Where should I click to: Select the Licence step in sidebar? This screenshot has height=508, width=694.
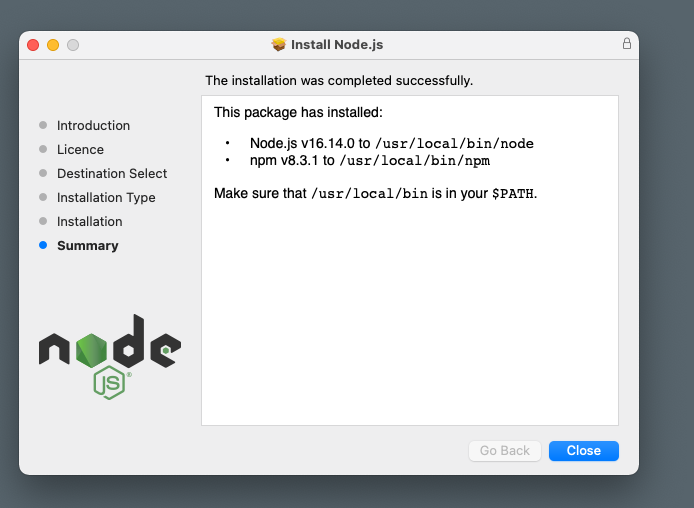pyautogui.click(x=80, y=150)
